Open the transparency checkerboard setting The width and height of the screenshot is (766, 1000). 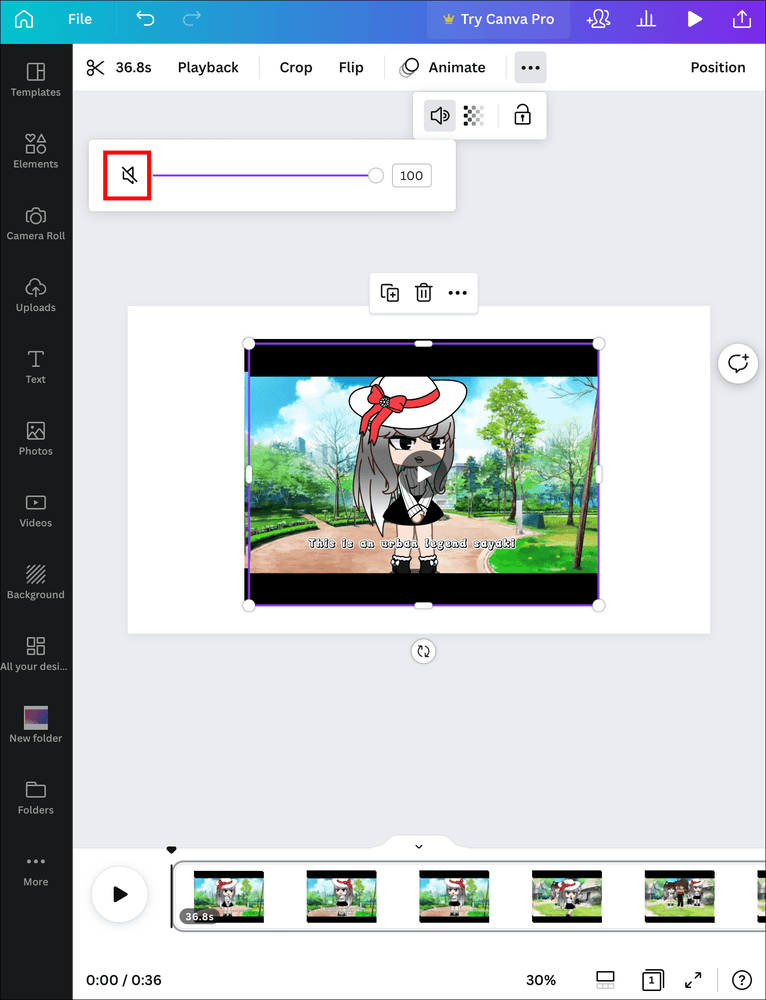(x=474, y=116)
